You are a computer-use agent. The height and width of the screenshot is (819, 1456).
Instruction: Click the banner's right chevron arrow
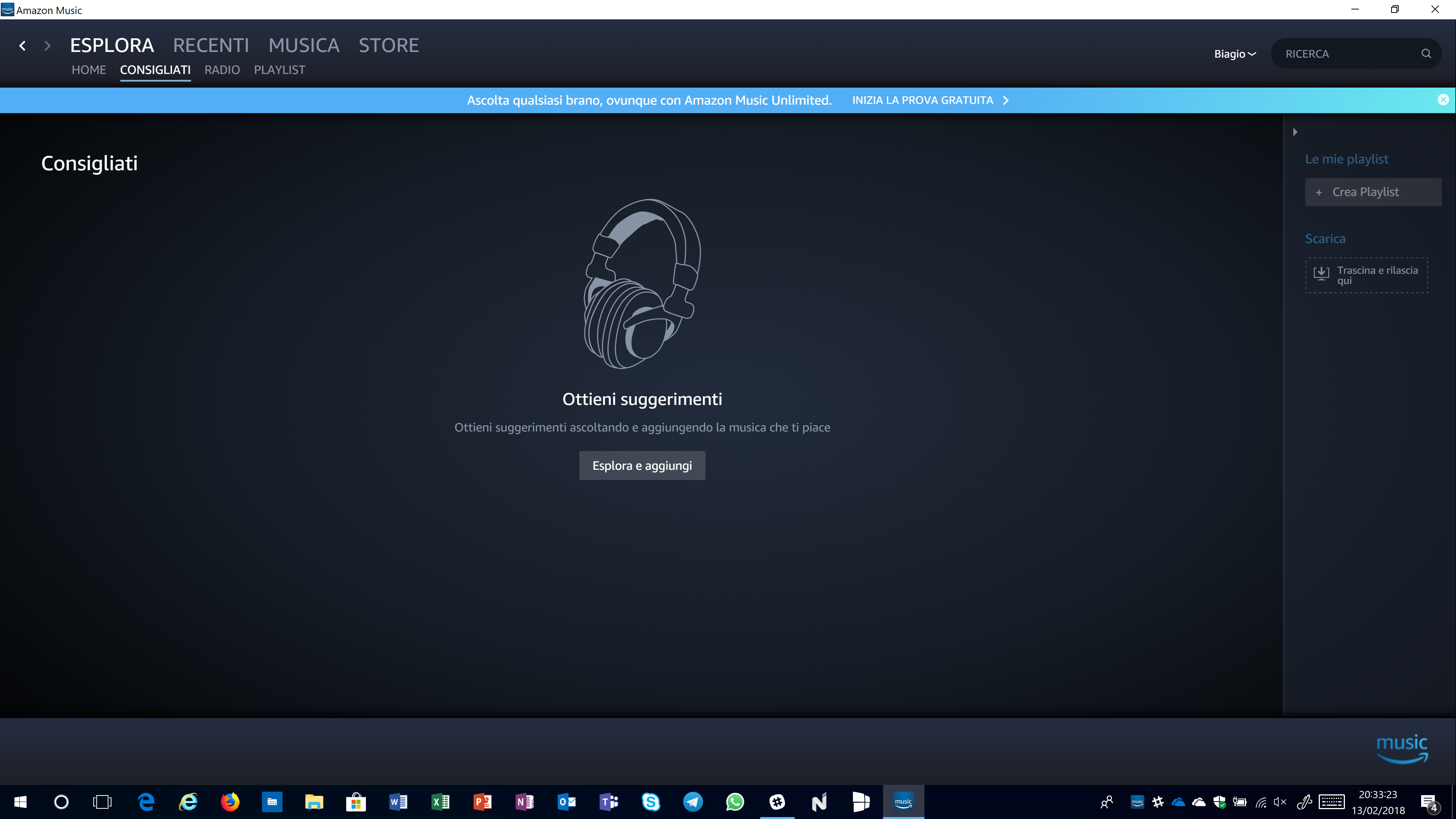[x=1006, y=100]
